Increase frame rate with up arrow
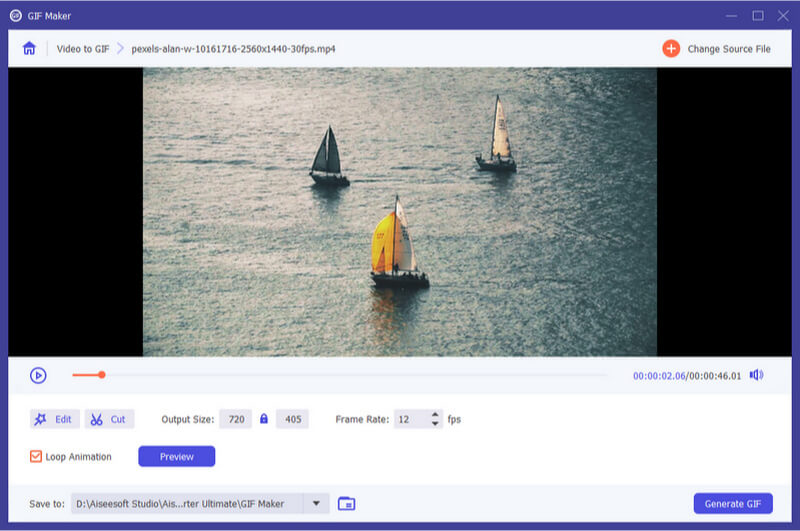 (435, 415)
